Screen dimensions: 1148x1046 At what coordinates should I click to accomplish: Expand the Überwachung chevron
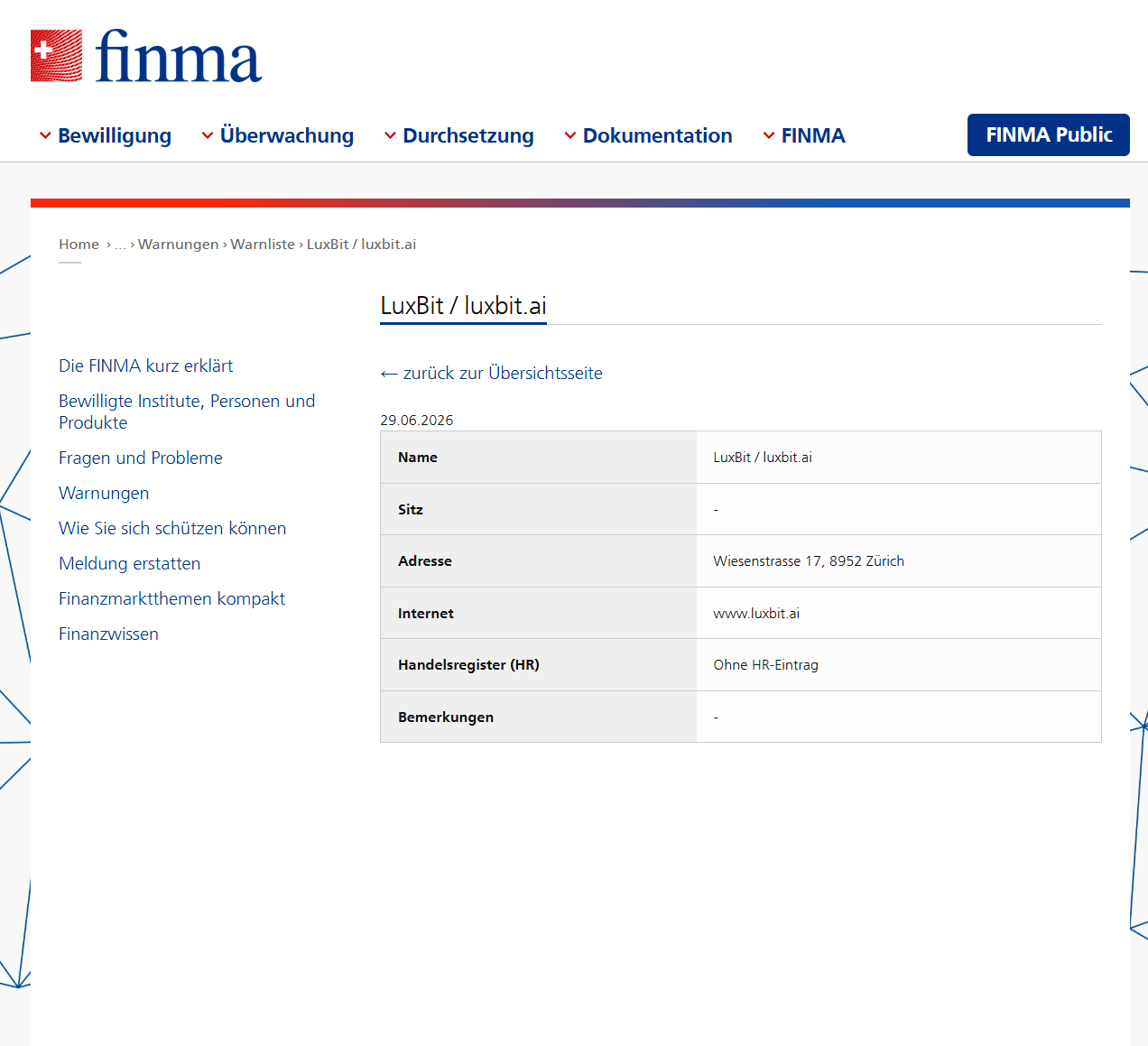(x=208, y=135)
